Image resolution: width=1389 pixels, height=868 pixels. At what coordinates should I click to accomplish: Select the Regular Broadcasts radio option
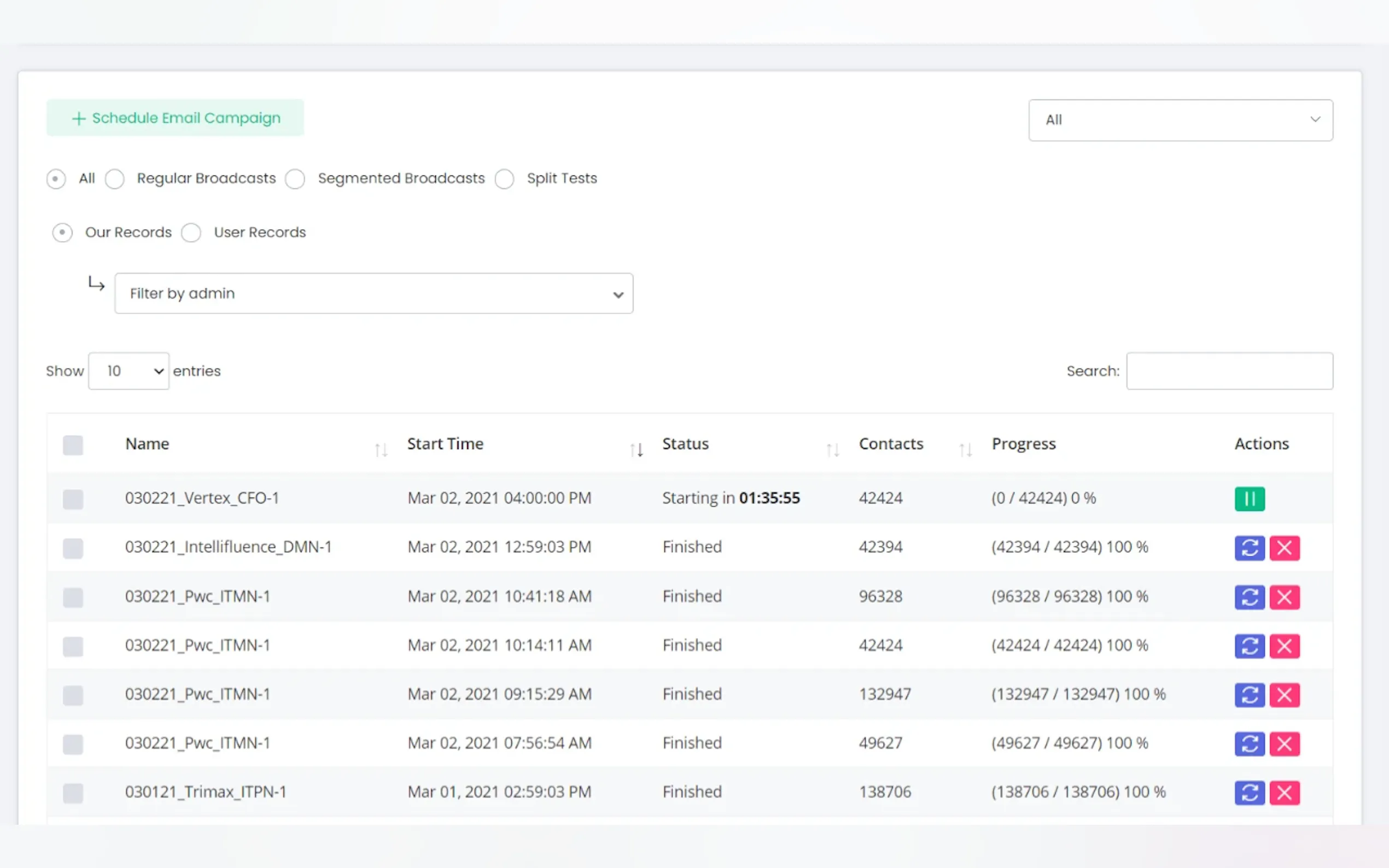tap(115, 179)
